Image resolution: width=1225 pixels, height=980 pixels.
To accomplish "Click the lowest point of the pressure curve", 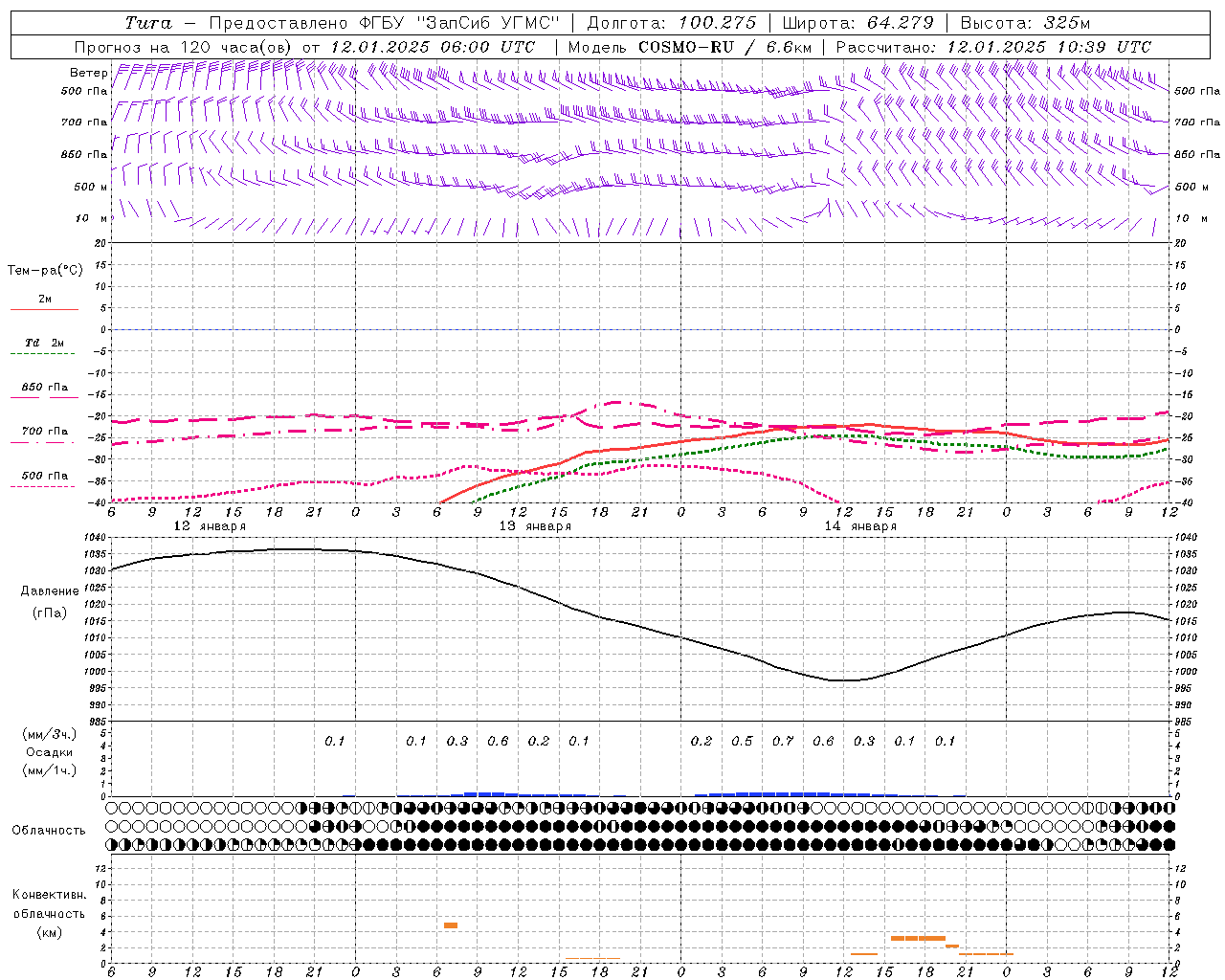I will (x=844, y=680).
